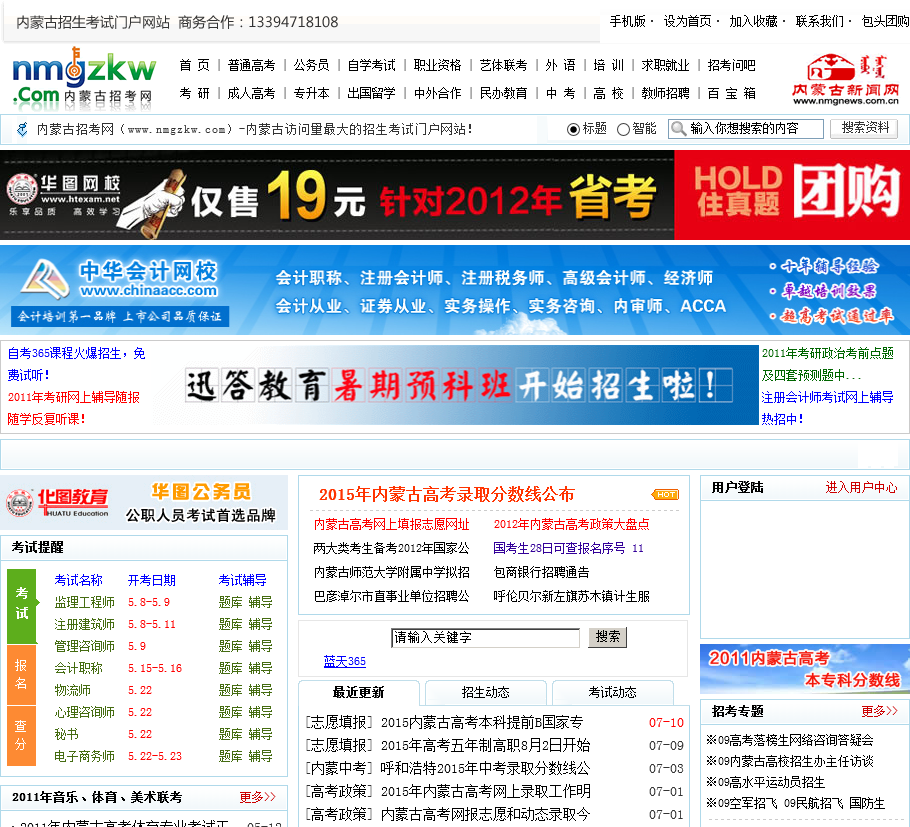The height and width of the screenshot is (827, 910).
Task: Switch to the 最近更新 tab
Action: 359,692
